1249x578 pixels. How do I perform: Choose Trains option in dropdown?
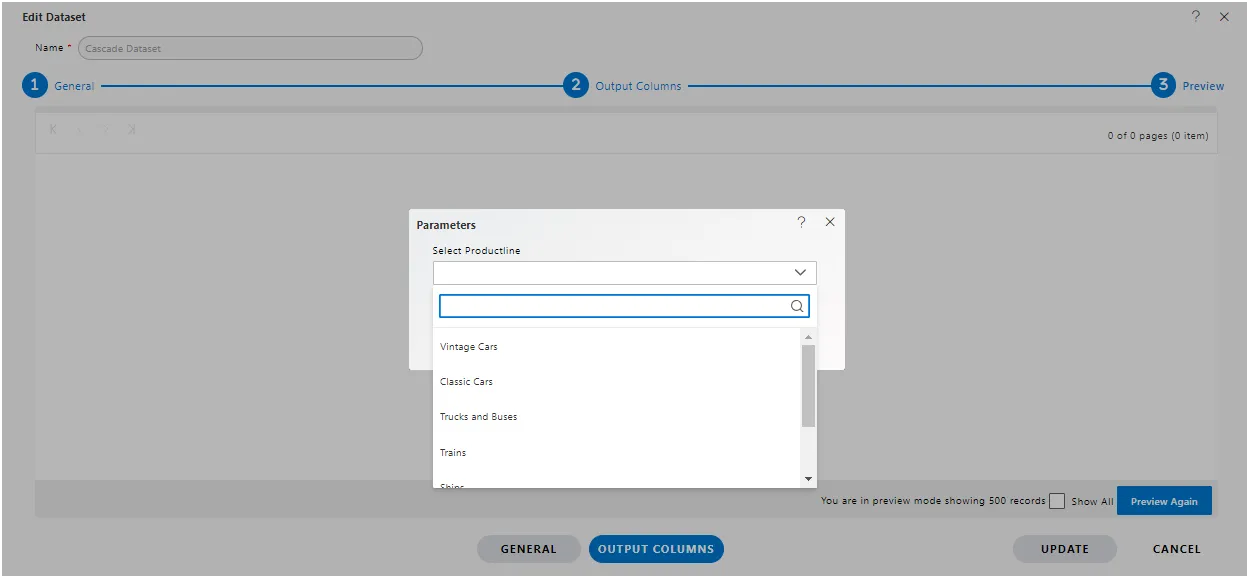point(617,453)
